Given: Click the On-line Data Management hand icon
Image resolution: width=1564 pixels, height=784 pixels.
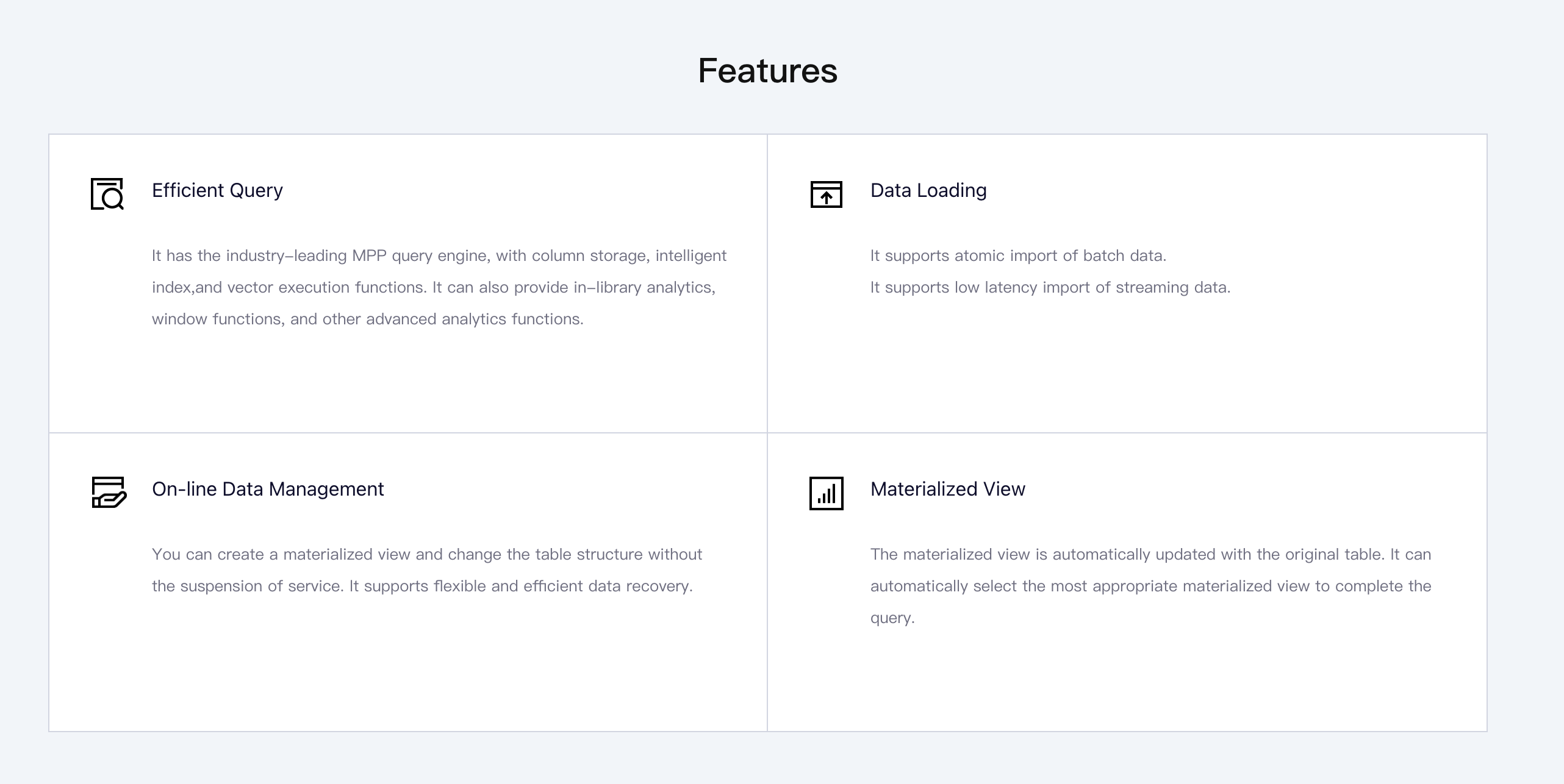Looking at the screenshot, I should tap(109, 492).
